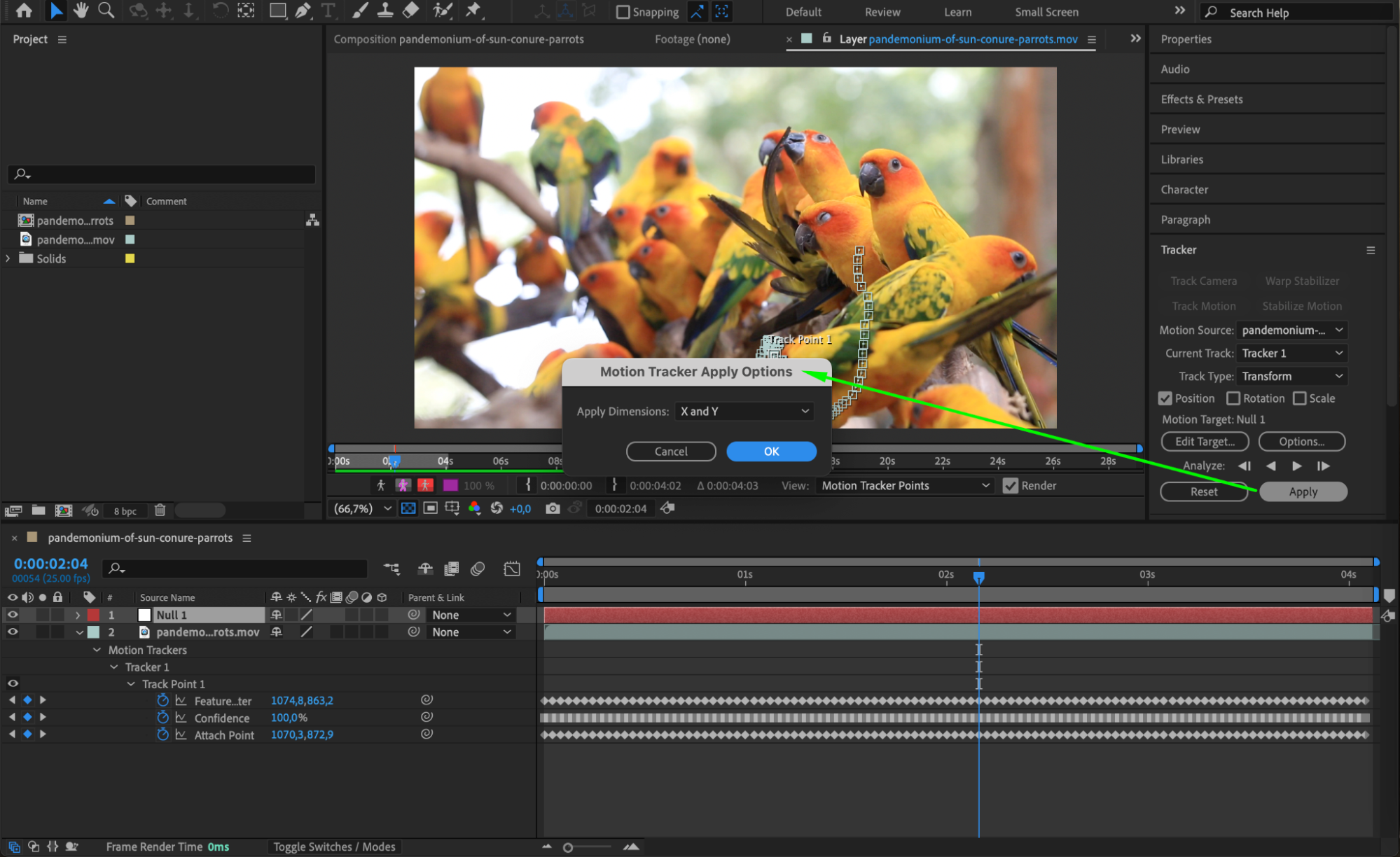Enable the Scale checkbox in Tracker
Viewport: 1400px width, 857px height.
pyautogui.click(x=1299, y=398)
